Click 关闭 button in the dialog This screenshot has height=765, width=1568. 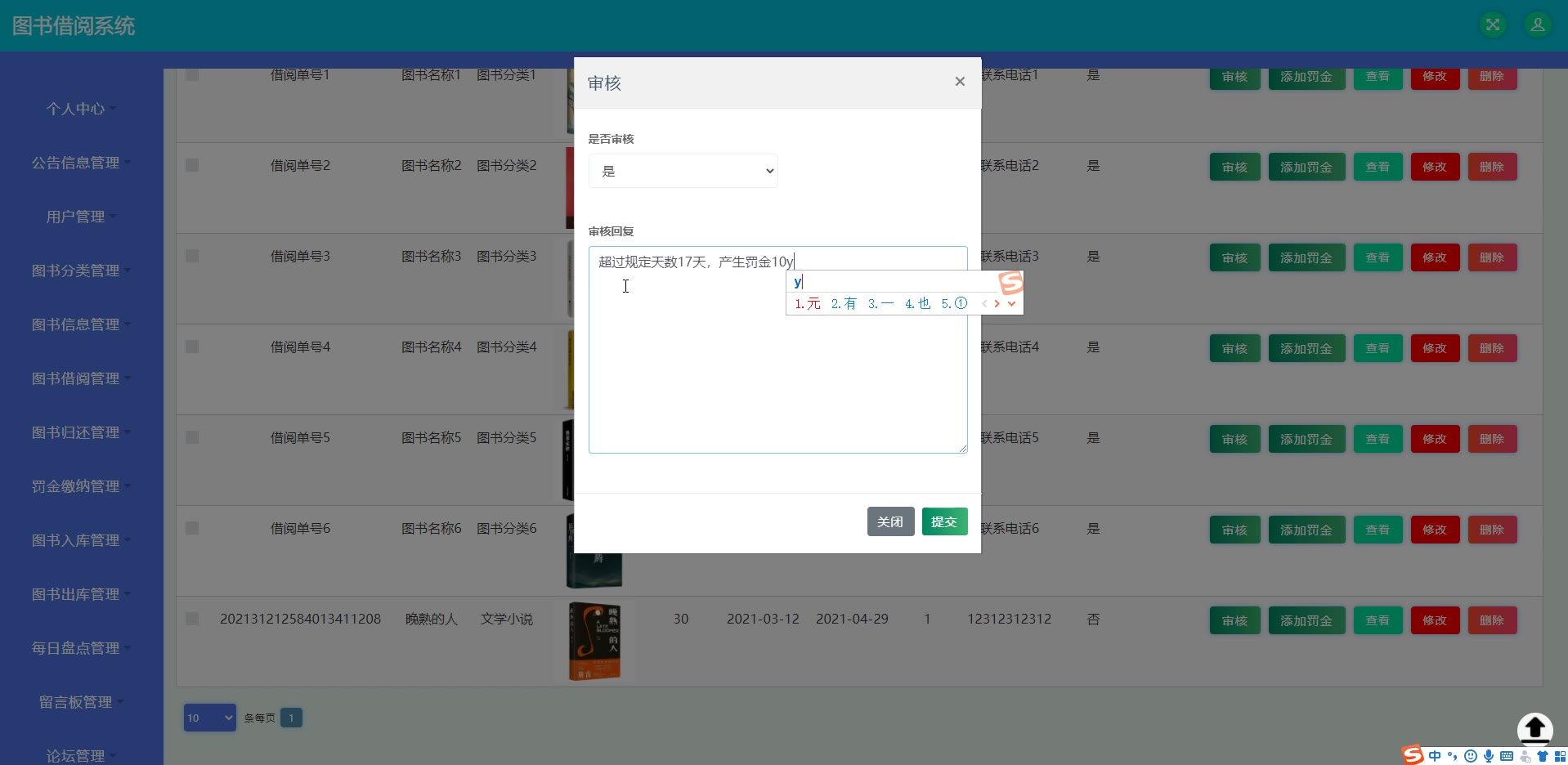pyautogui.click(x=890, y=521)
